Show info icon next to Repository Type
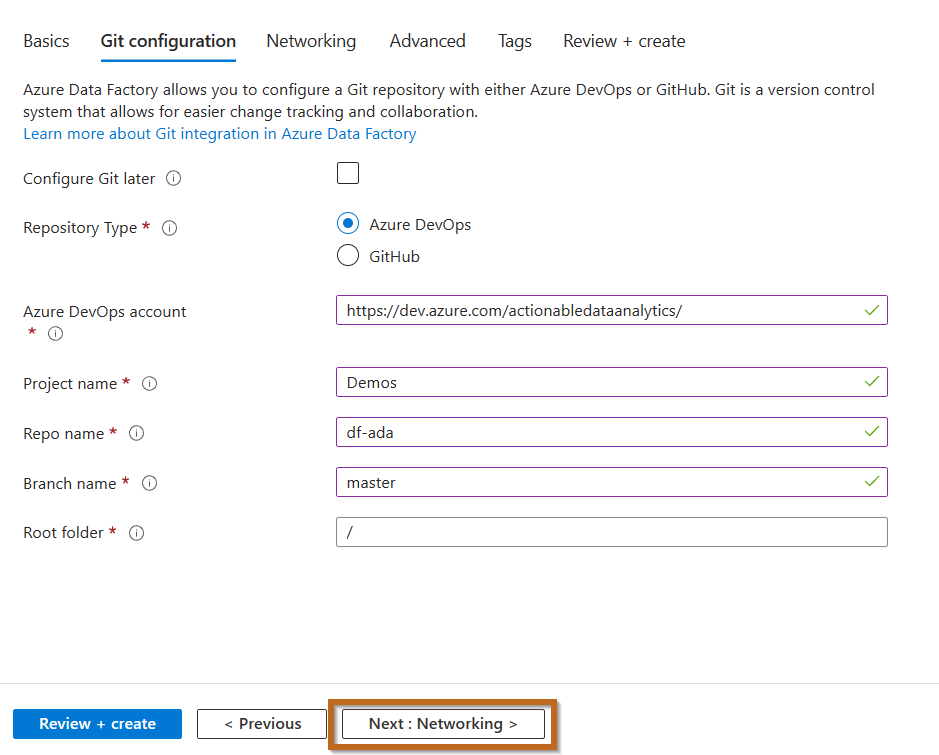Viewport: 939px width, 755px height. [169, 228]
